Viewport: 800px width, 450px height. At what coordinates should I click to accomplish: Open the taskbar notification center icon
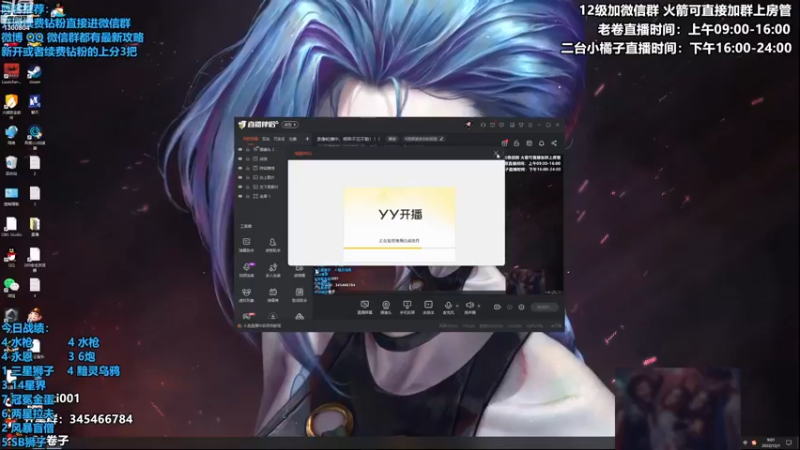789,442
